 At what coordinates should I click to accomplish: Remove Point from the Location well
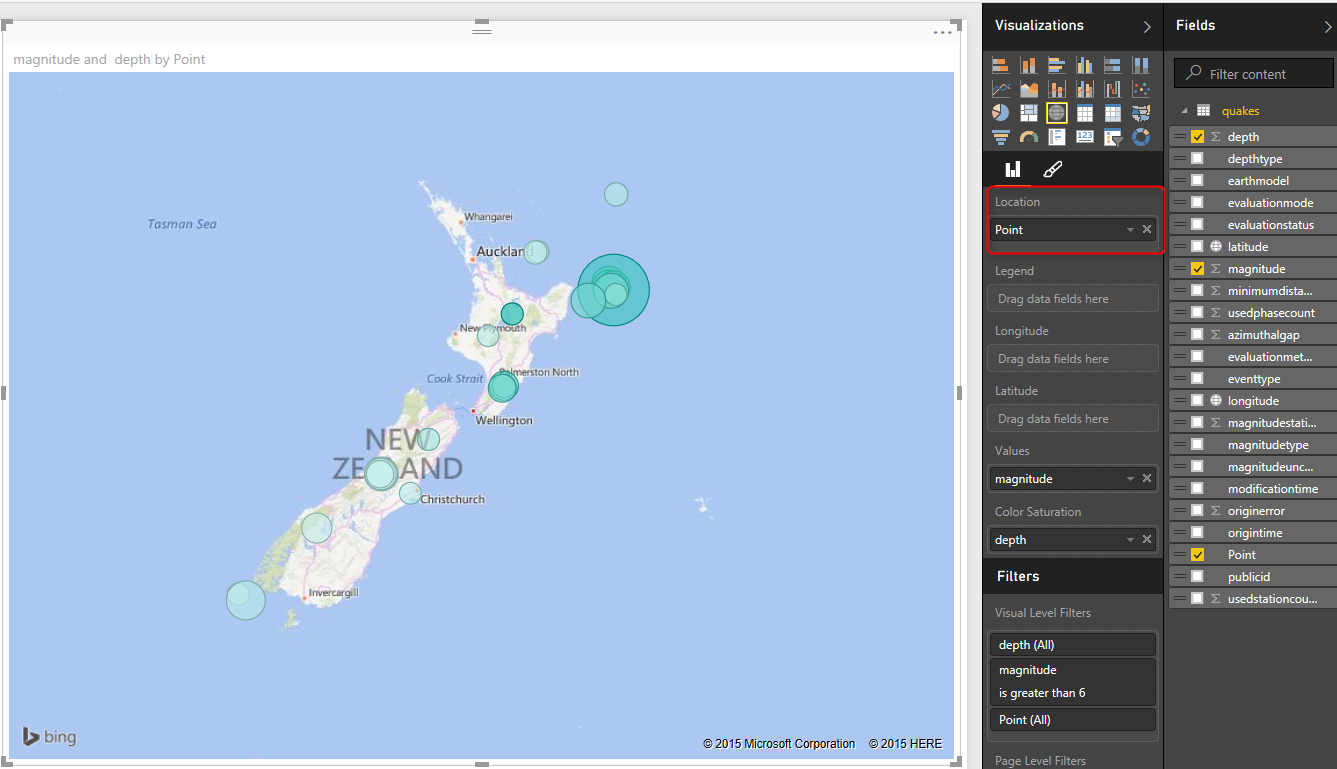[1147, 230]
